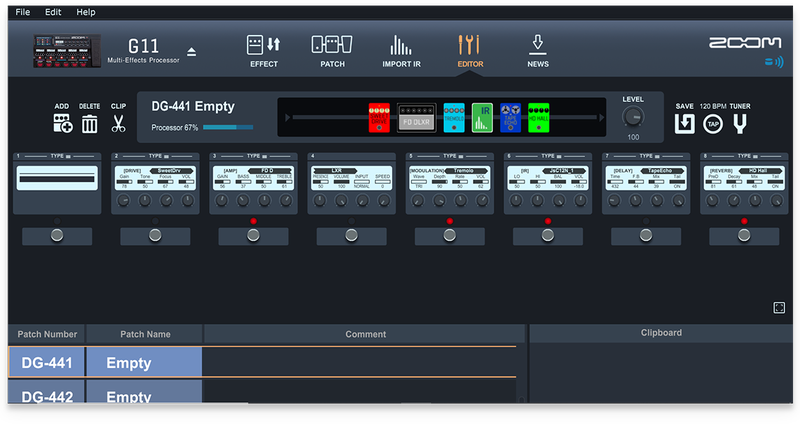Click the SweetDrv Gain knob

(x=123, y=200)
